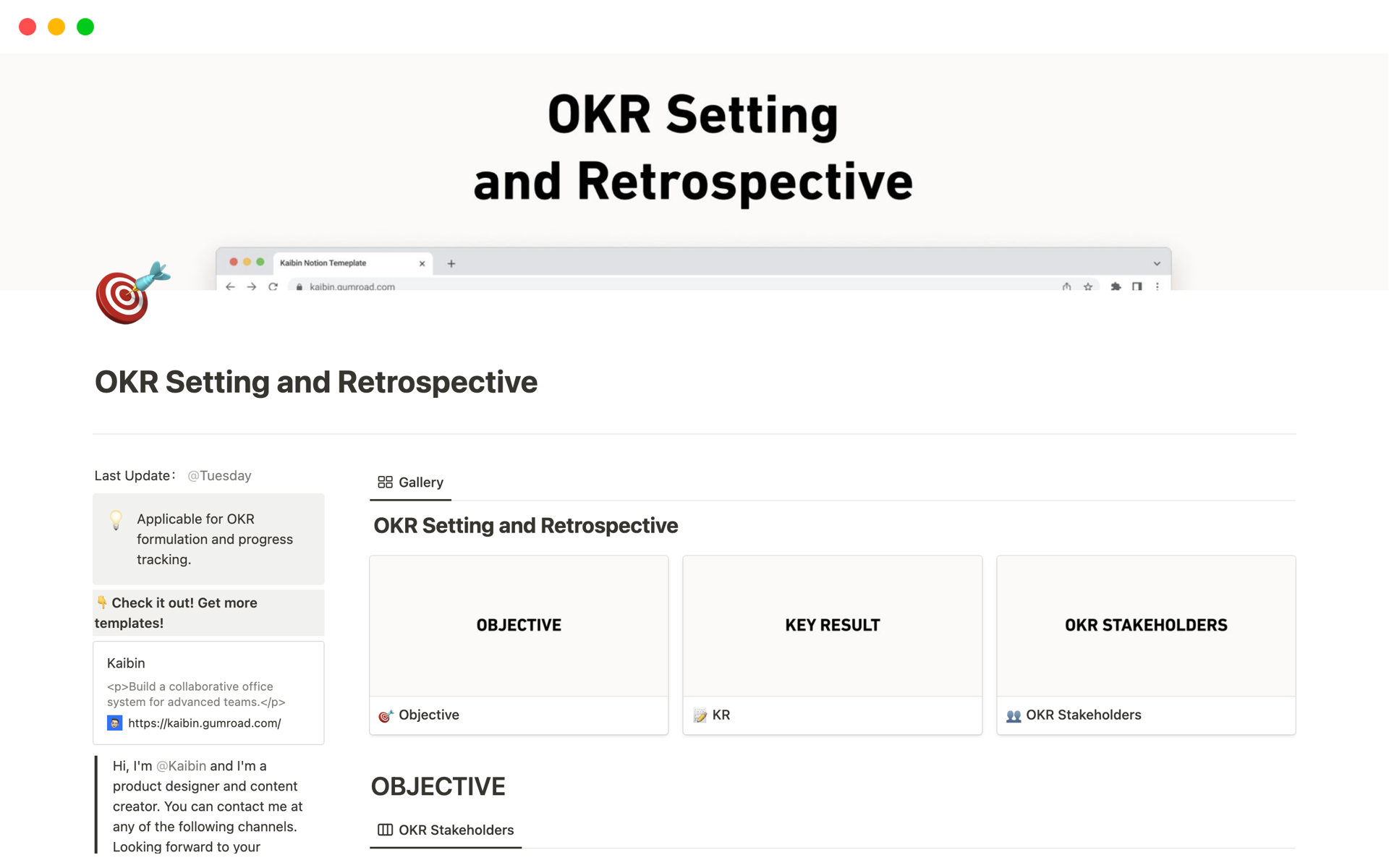The height and width of the screenshot is (868, 1389).
Task: Click the Gallery view grid icon
Action: [385, 482]
